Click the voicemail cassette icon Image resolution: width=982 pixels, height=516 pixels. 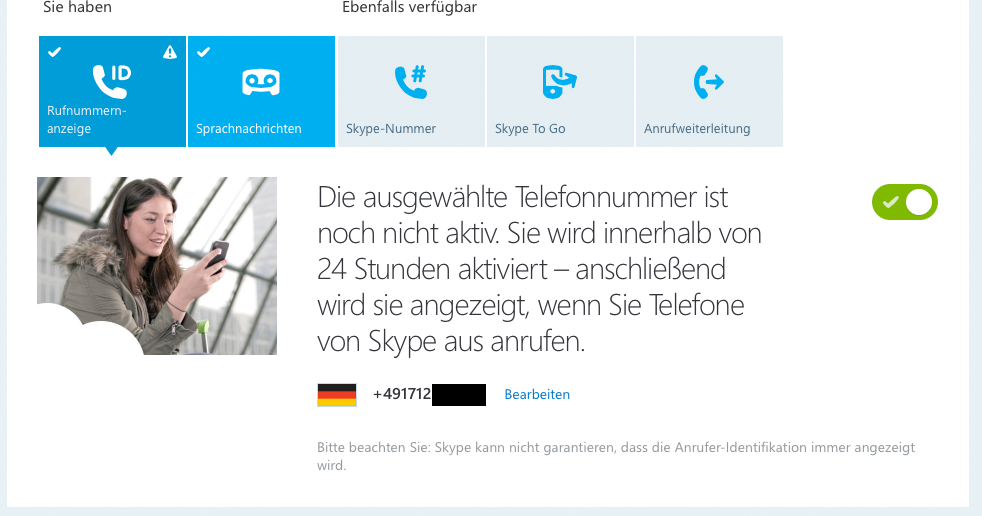coord(261,82)
